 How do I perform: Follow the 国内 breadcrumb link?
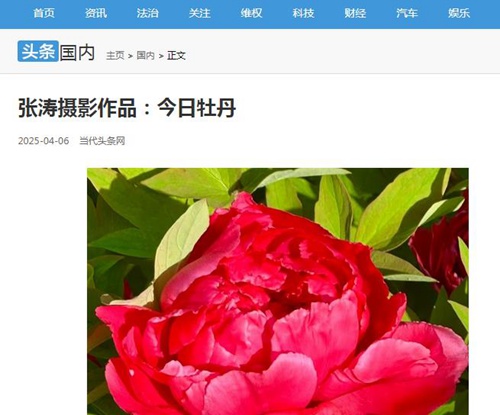point(146,55)
